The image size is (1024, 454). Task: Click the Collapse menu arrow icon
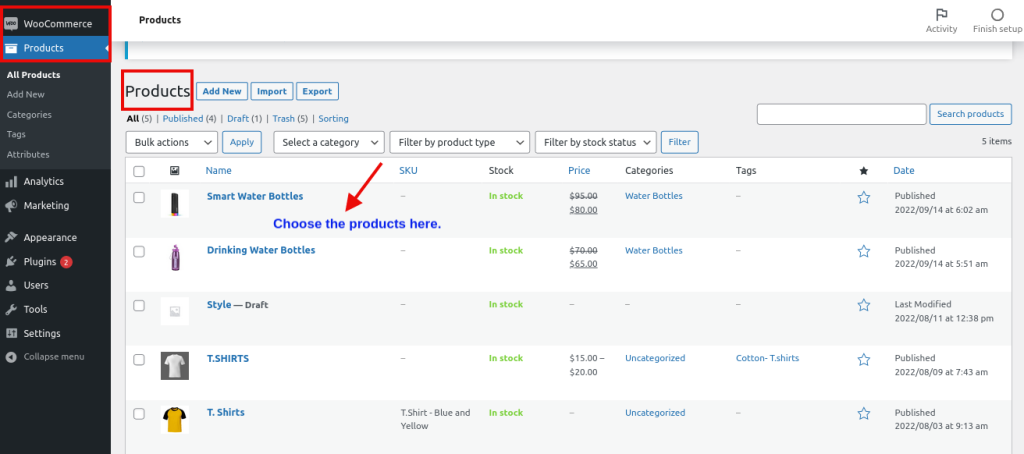point(11,357)
